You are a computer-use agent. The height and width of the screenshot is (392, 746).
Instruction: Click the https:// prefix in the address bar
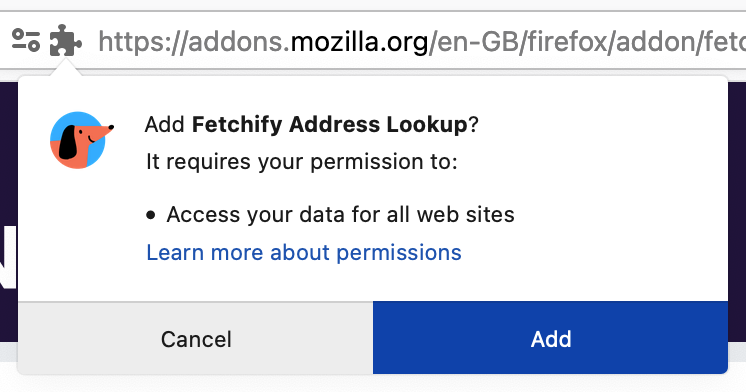coord(143,42)
